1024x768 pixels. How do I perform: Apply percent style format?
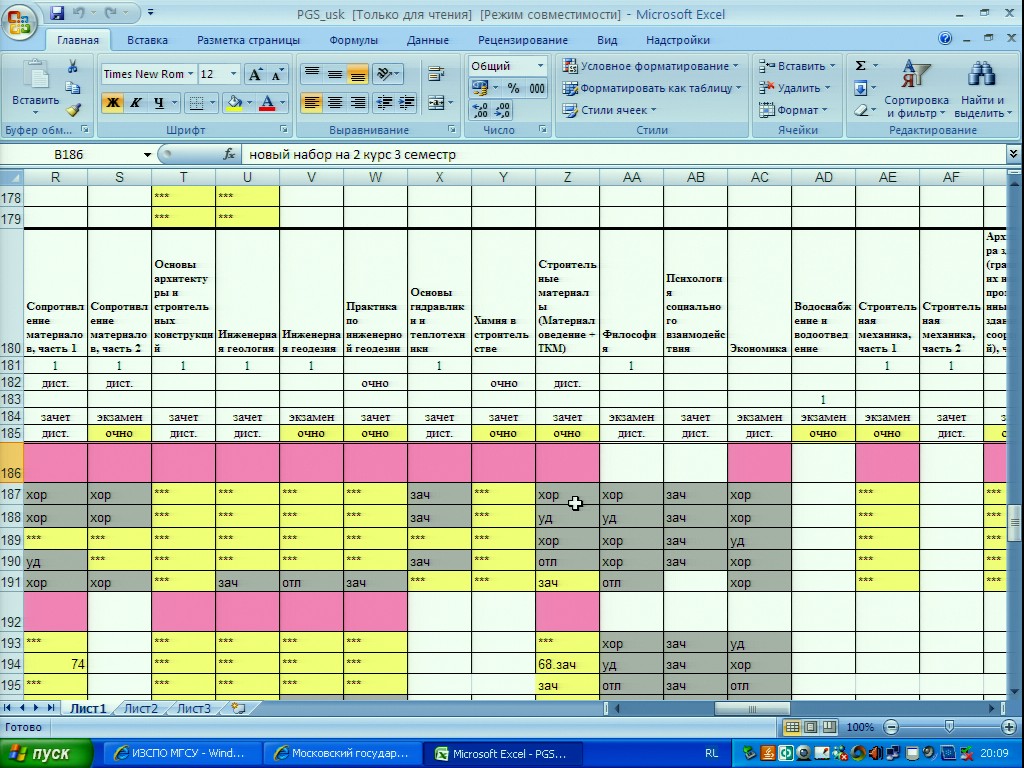tap(514, 88)
